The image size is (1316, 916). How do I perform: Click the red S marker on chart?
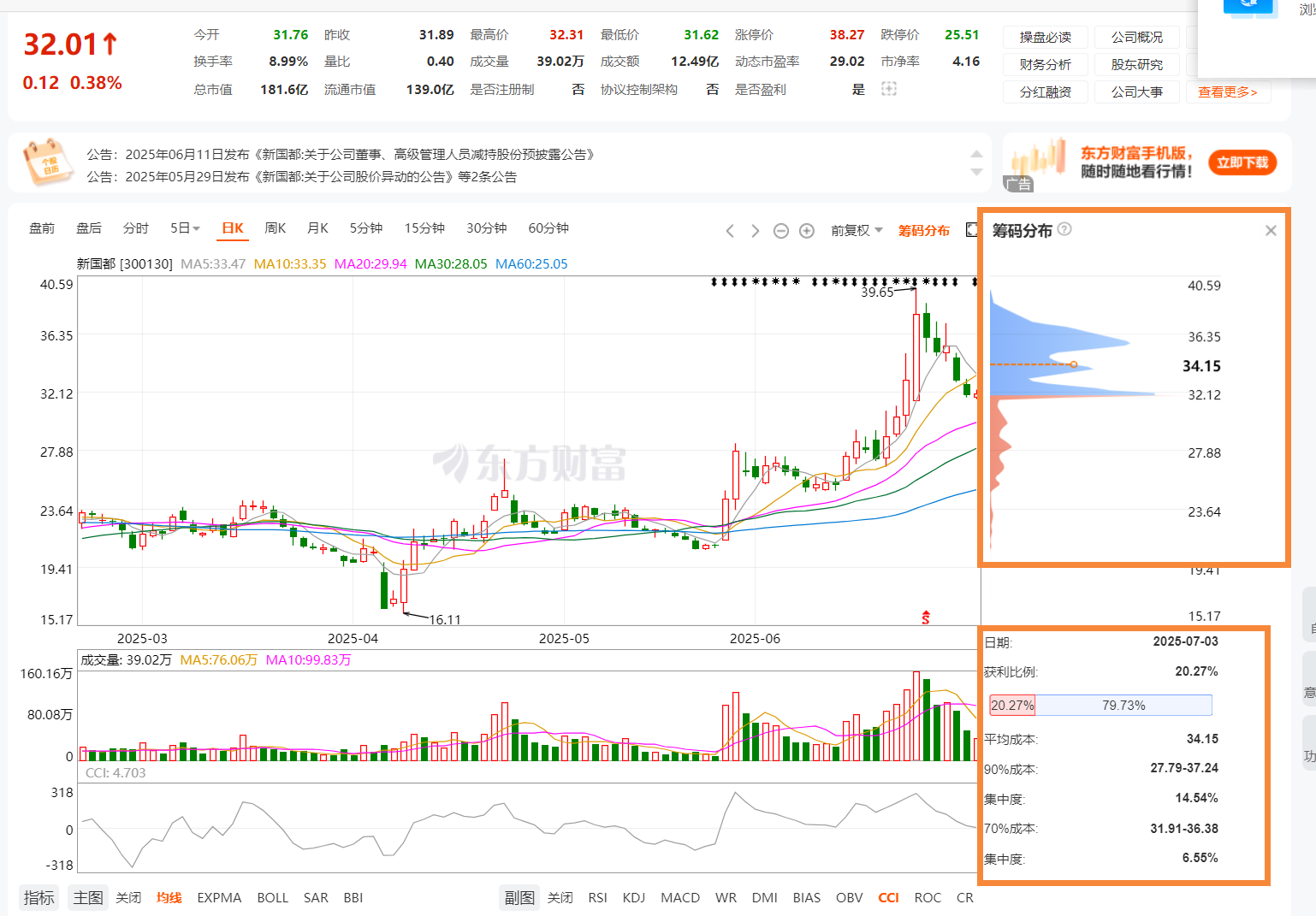point(925,618)
